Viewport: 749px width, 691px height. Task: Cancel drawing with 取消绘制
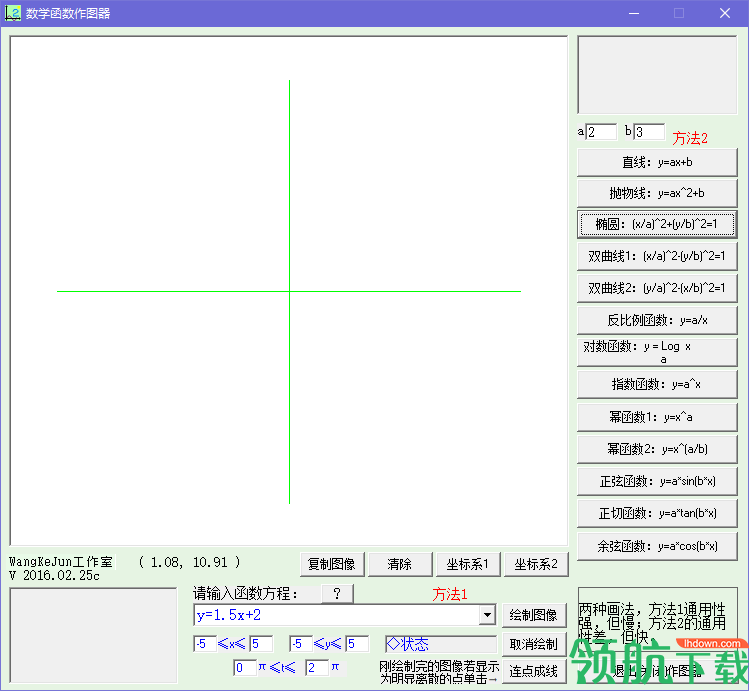[534, 644]
